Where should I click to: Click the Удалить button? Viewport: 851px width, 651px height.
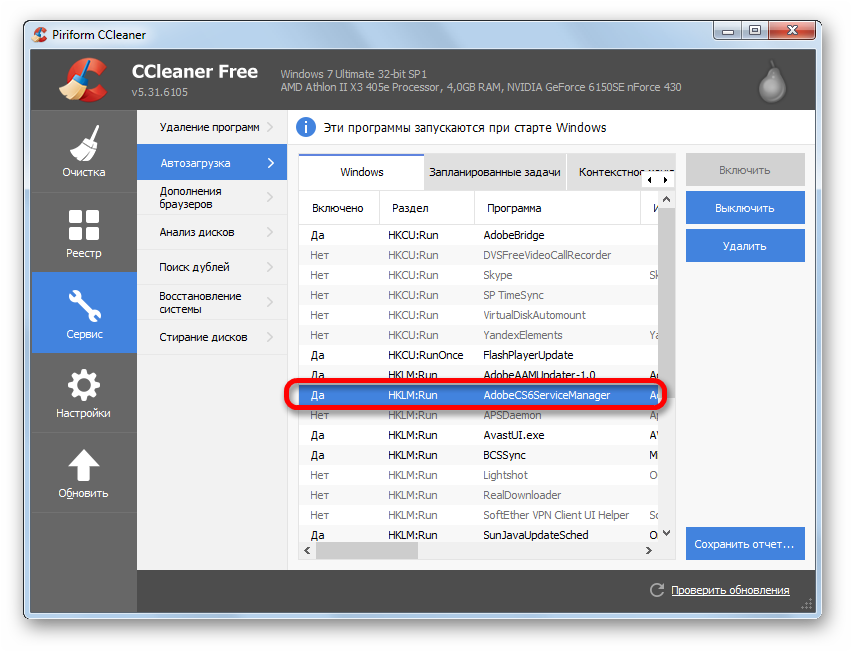(744, 246)
